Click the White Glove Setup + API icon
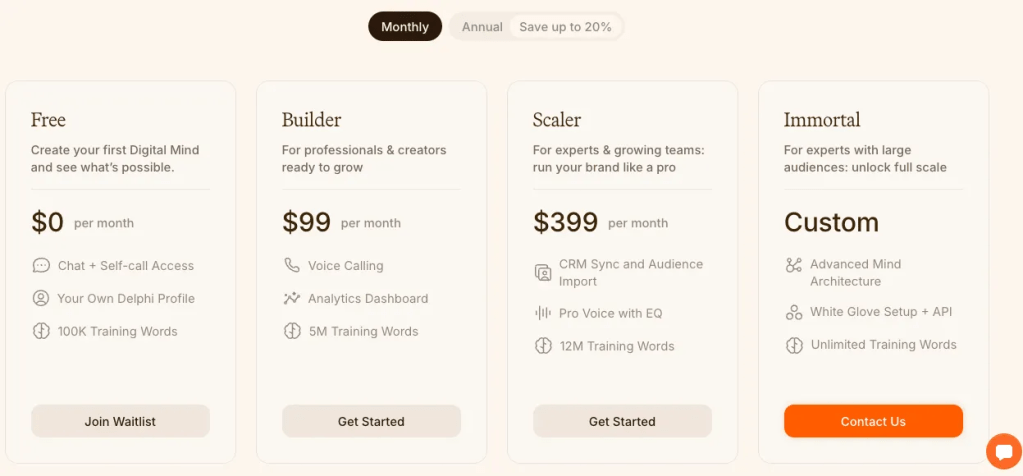Image resolution: width=1023 pixels, height=476 pixels. point(794,312)
